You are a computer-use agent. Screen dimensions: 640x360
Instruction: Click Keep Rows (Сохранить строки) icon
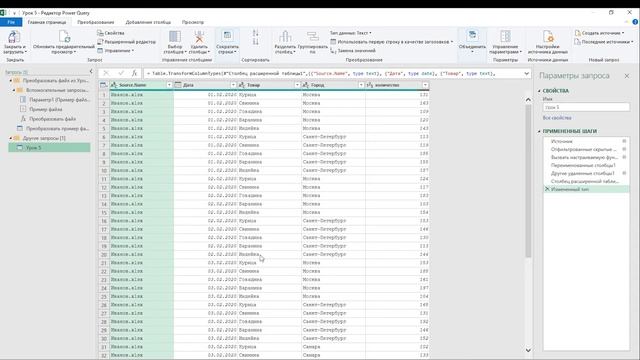[227, 37]
